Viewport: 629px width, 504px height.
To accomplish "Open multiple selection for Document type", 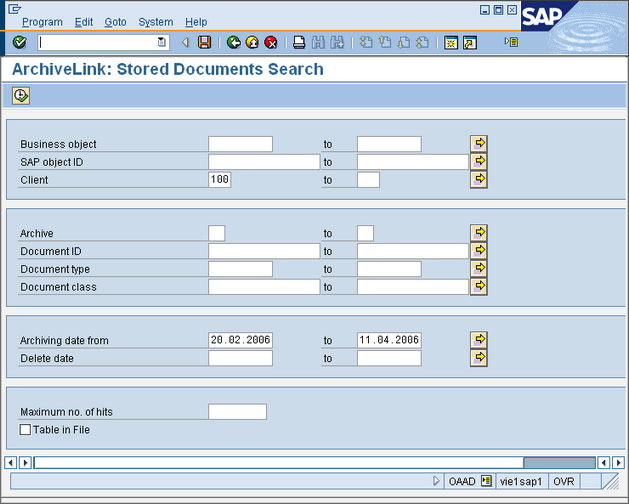I will [479, 268].
